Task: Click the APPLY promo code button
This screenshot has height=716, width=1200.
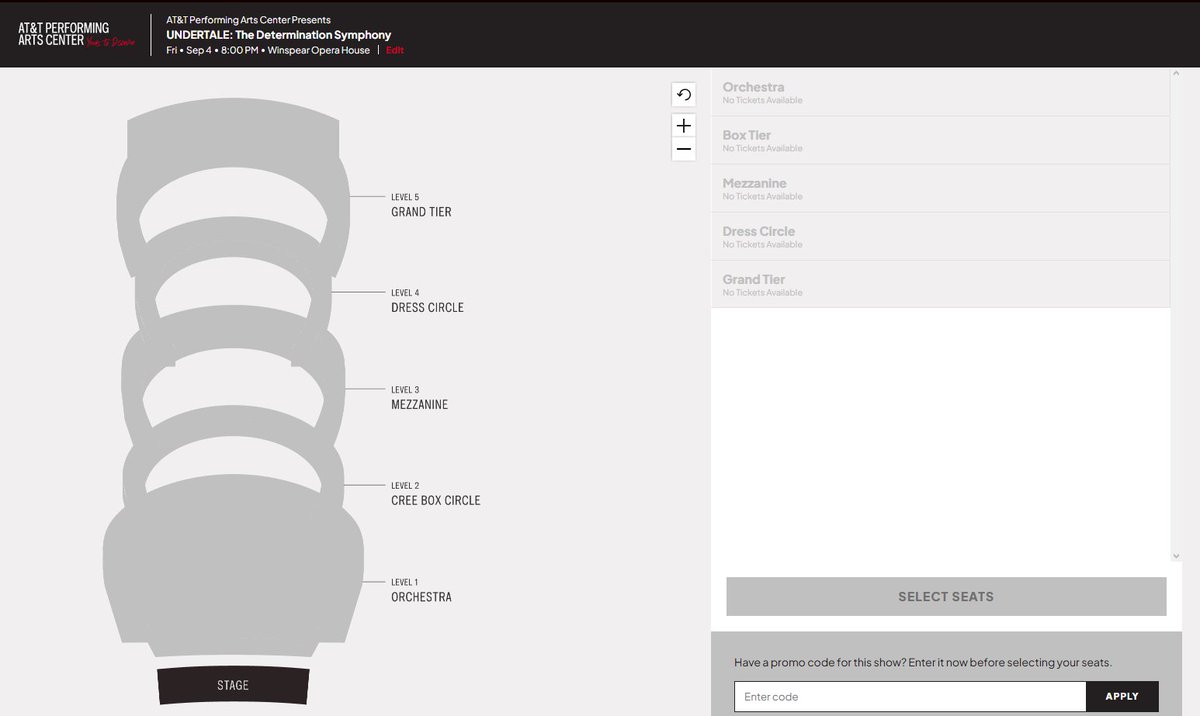Action: [x=1122, y=696]
